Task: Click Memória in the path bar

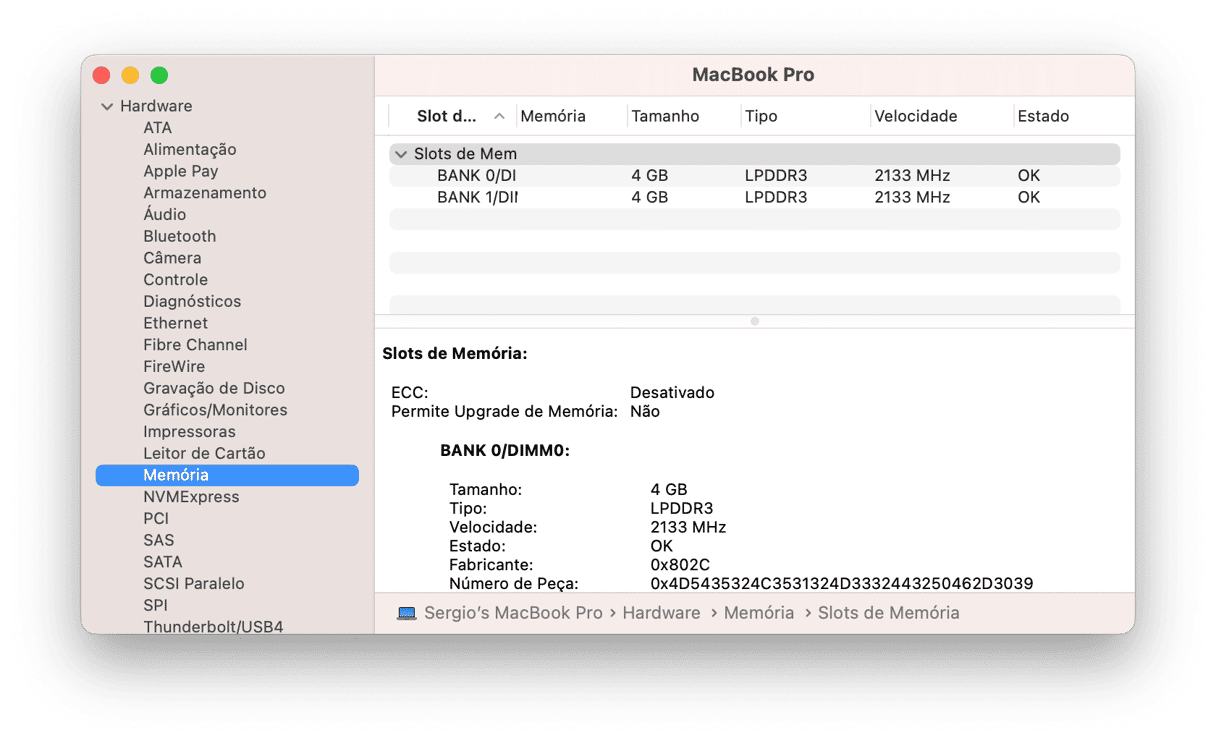Action: click(759, 613)
